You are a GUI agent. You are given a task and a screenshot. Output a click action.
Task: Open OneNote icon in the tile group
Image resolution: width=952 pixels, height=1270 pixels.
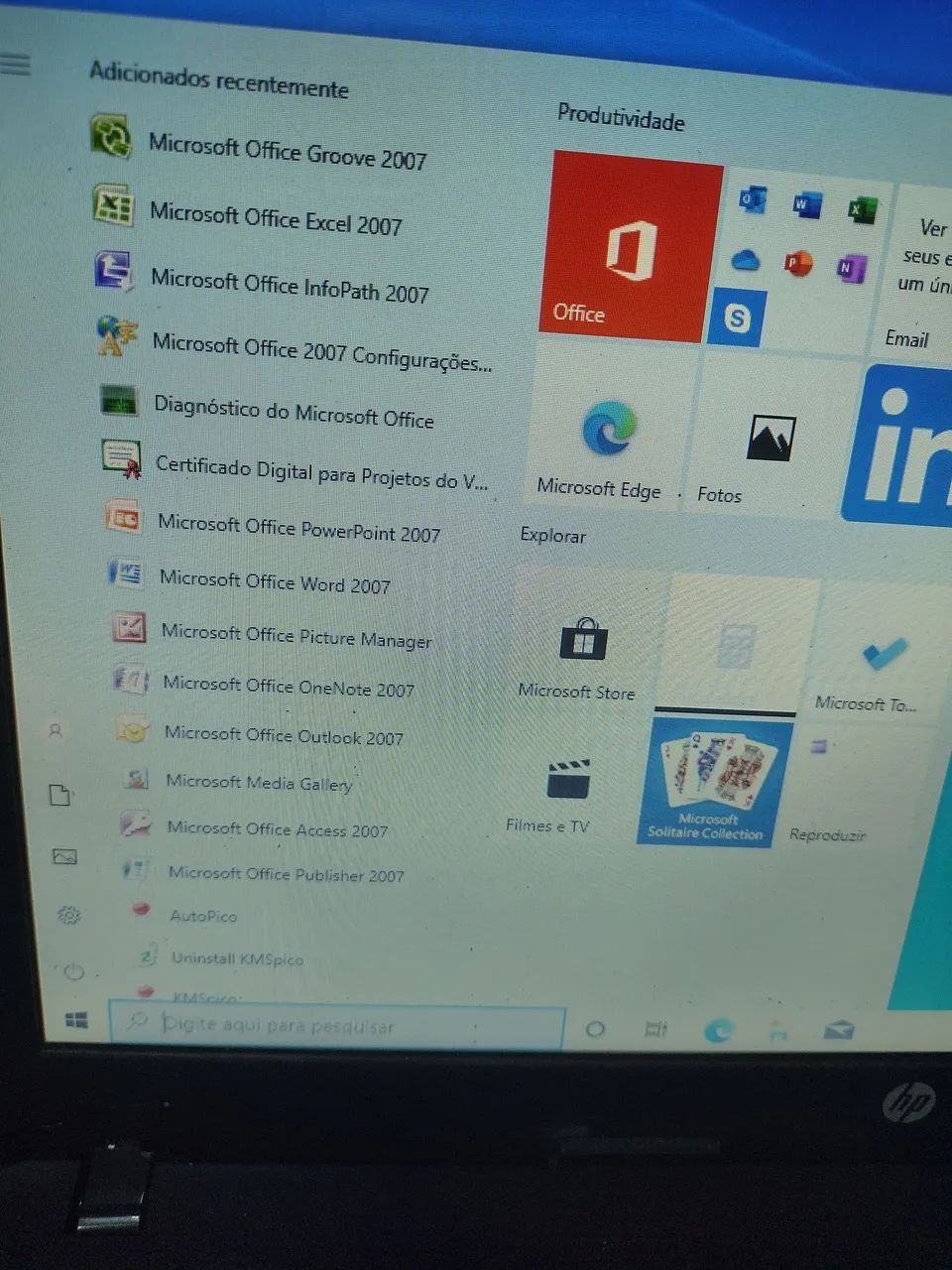(851, 268)
